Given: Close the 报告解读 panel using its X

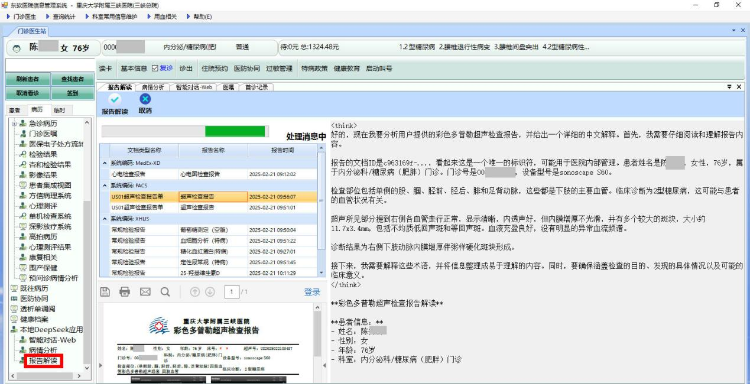Looking at the screenshot, I should pyautogui.click(x=739, y=87).
